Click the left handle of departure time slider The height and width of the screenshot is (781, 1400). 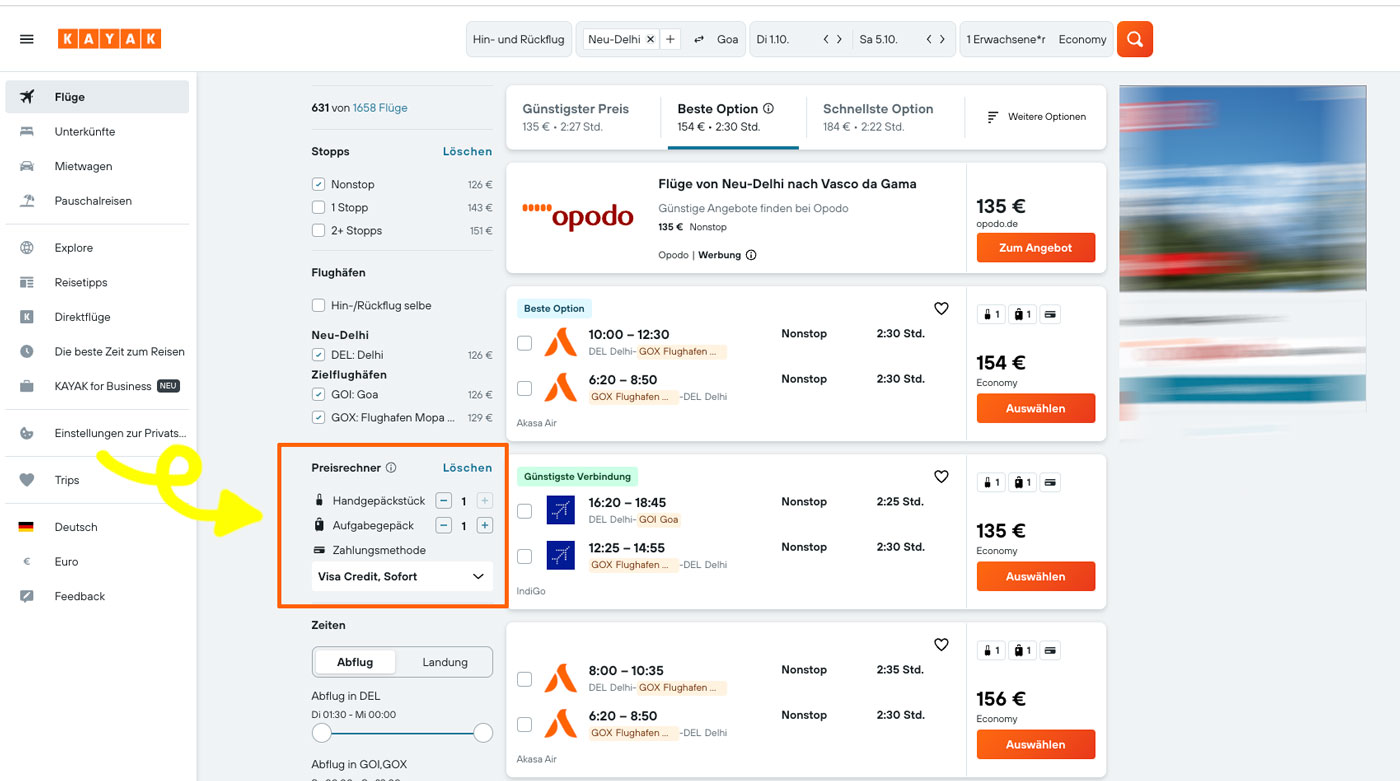pos(322,733)
